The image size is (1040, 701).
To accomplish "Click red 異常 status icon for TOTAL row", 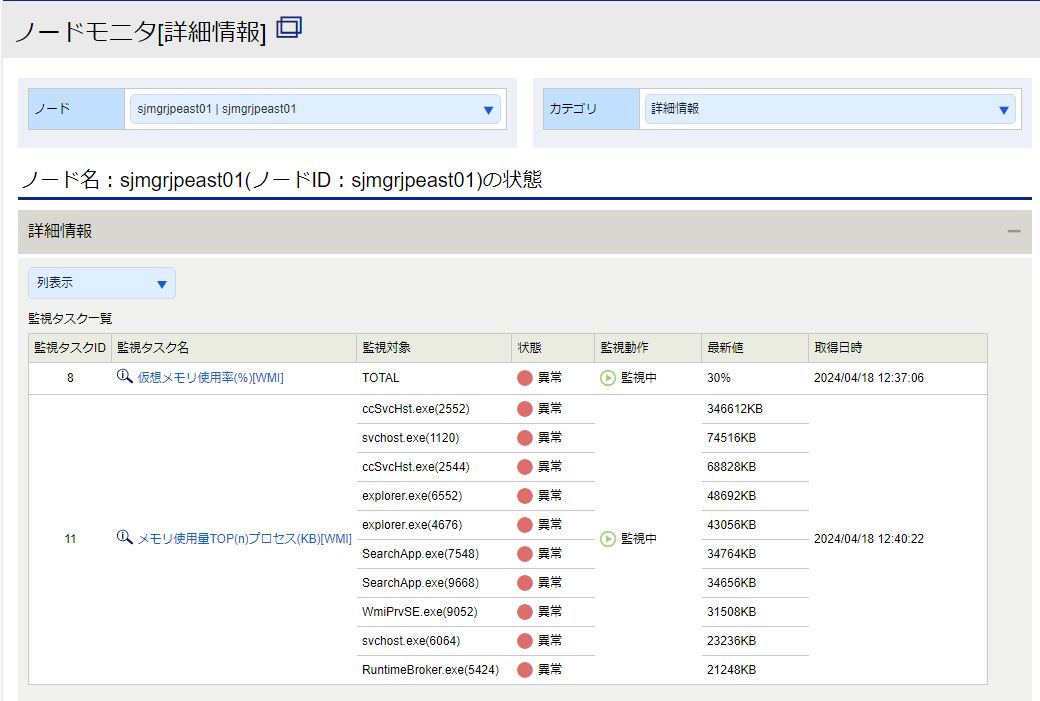I will coord(525,378).
